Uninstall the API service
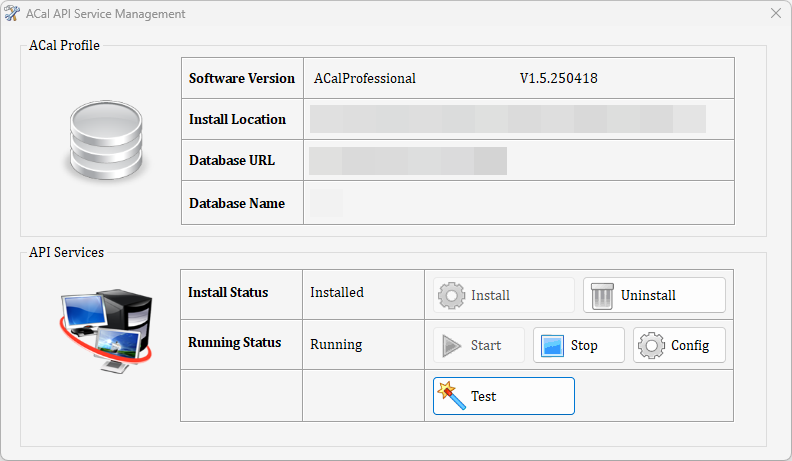 point(654,295)
